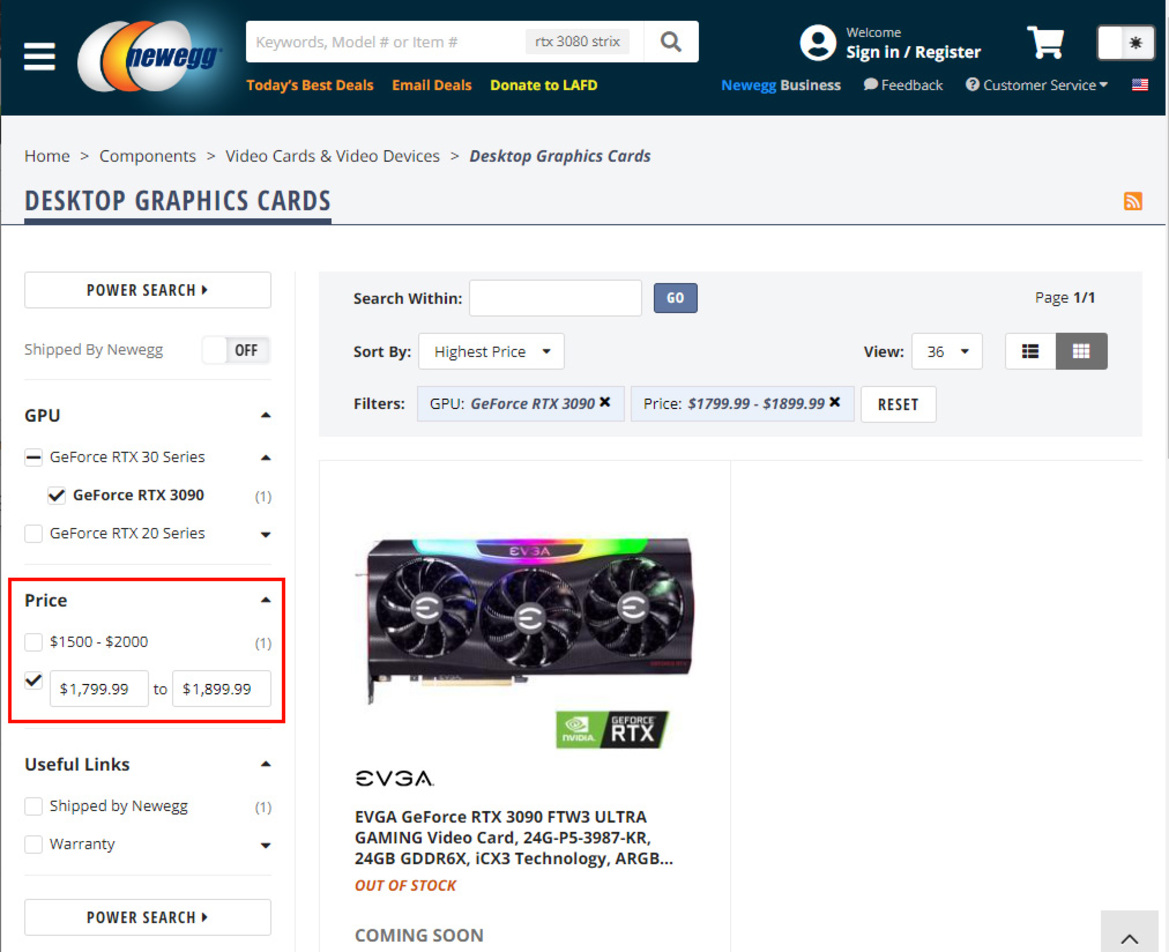Uncheck the GeForce RTX 30 Series checkbox
The height and width of the screenshot is (952, 1169).
(x=34, y=457)
